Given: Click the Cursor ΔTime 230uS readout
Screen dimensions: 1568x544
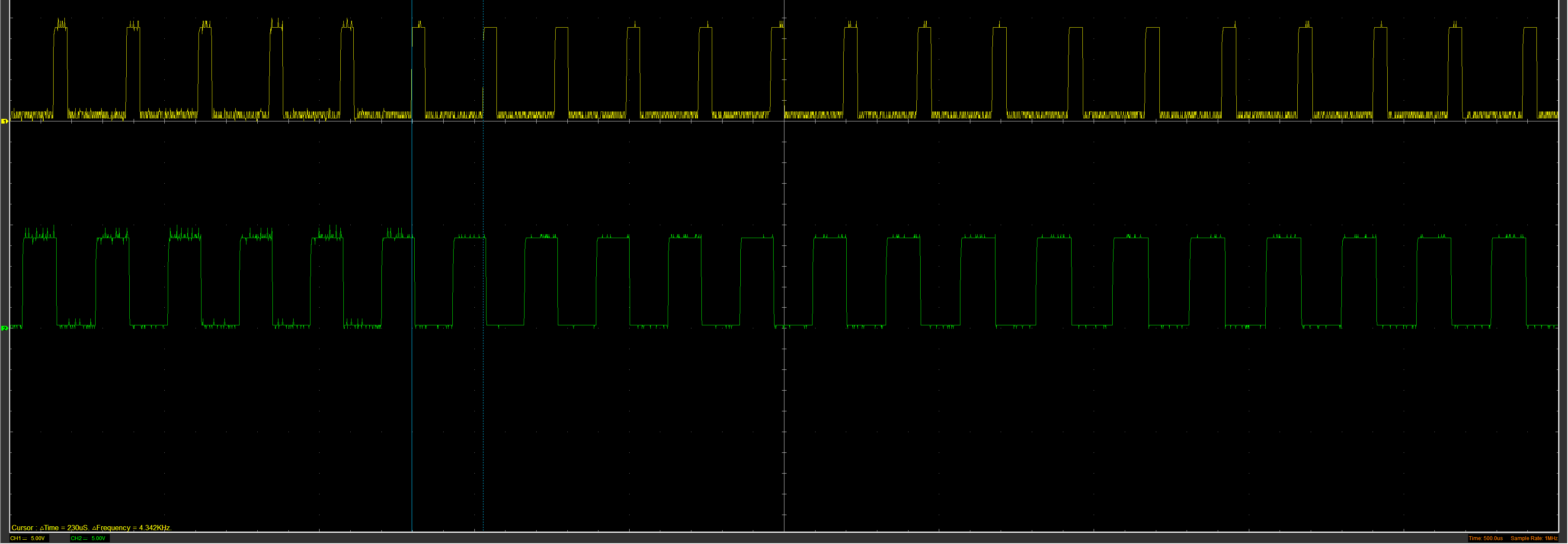Looking at the screenshot, I should click(x=64, y=528).
